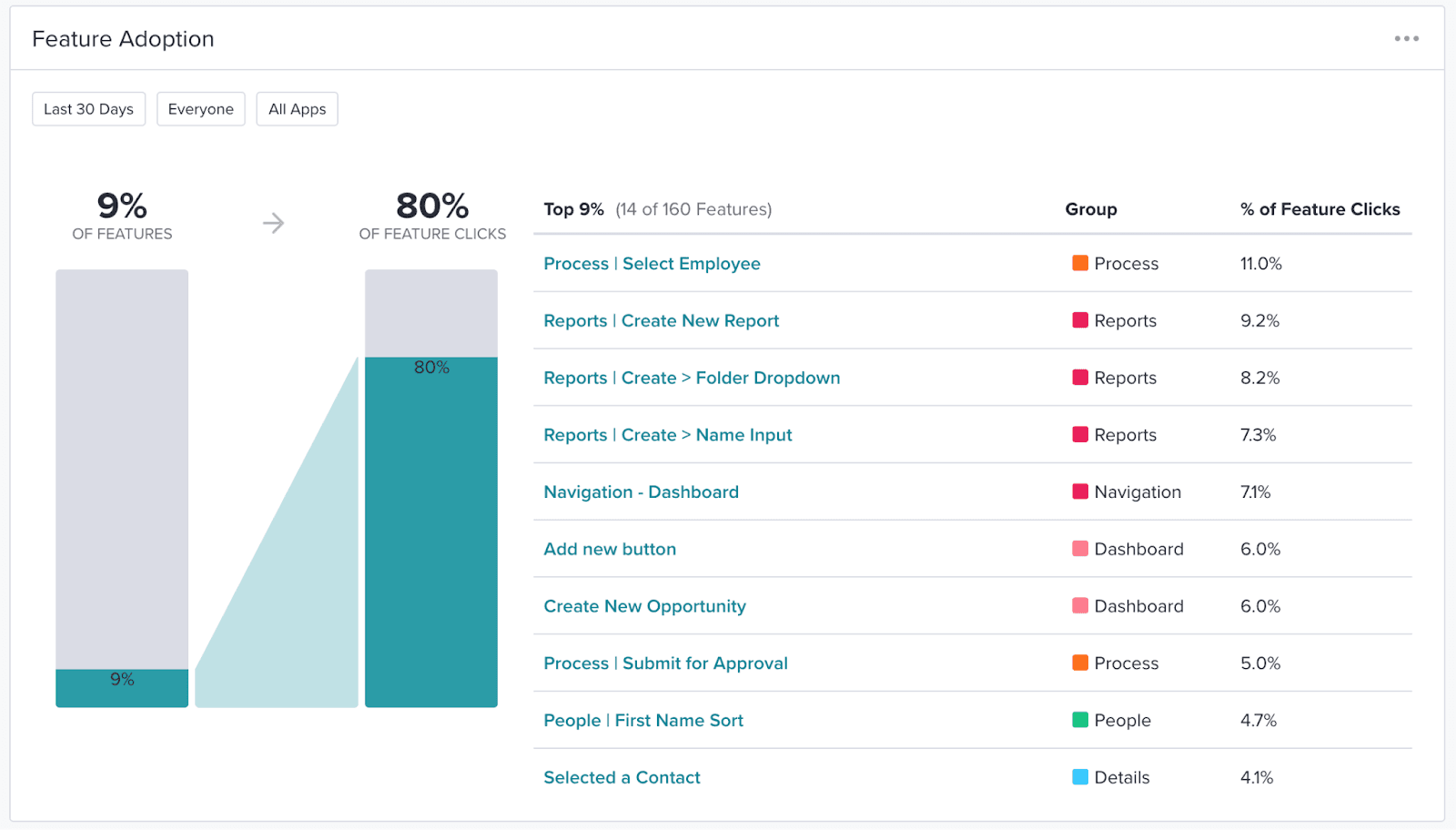Open the Navigation - Dashboard feature

641,492
